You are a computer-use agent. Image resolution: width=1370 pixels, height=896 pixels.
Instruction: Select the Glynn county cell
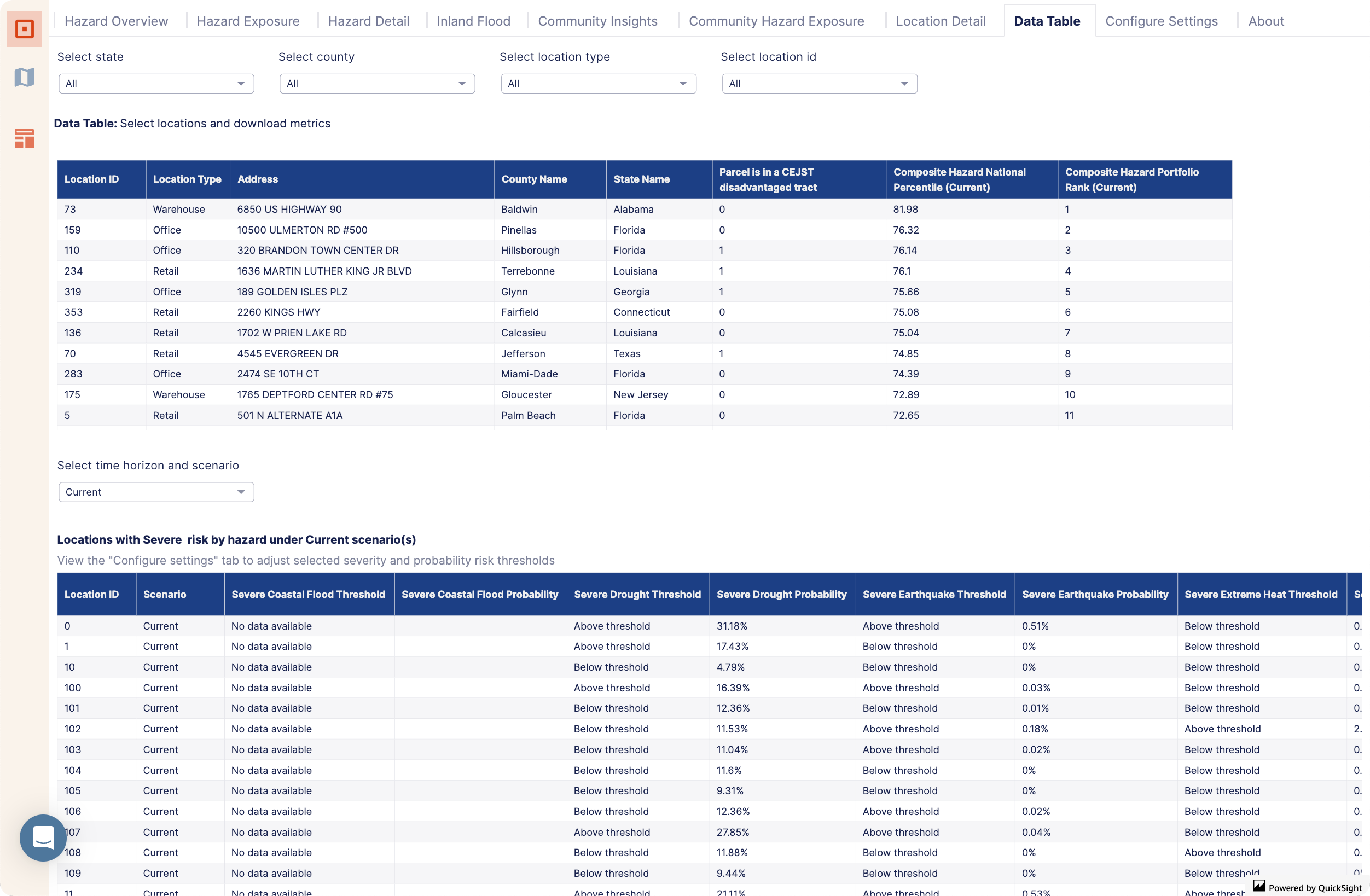pos(550,292)
